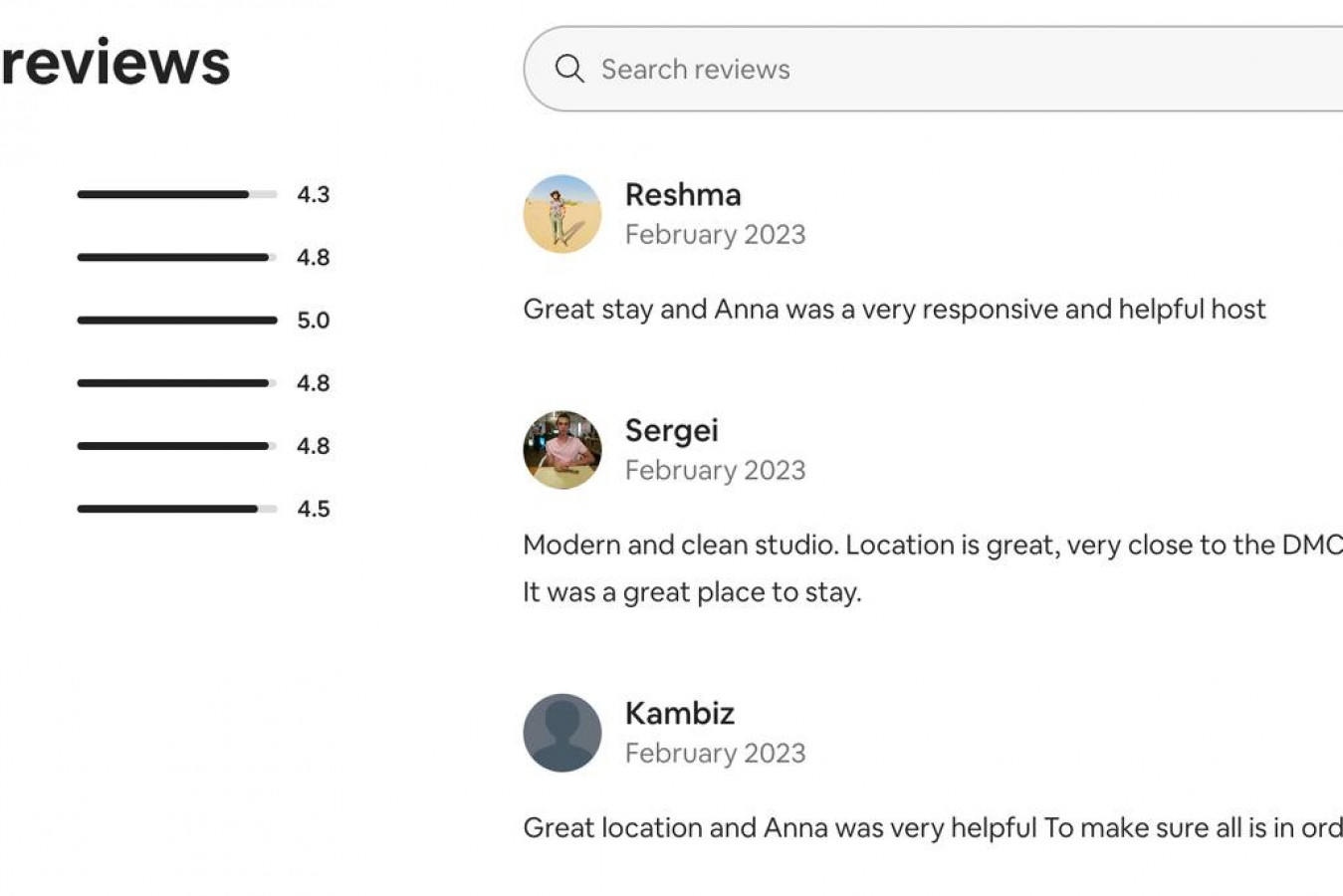Image resolution: width=1343 pixels, height=896 pixels.
Task: Click the 4.5 rating score value
Action: click(x=313, y=509)
